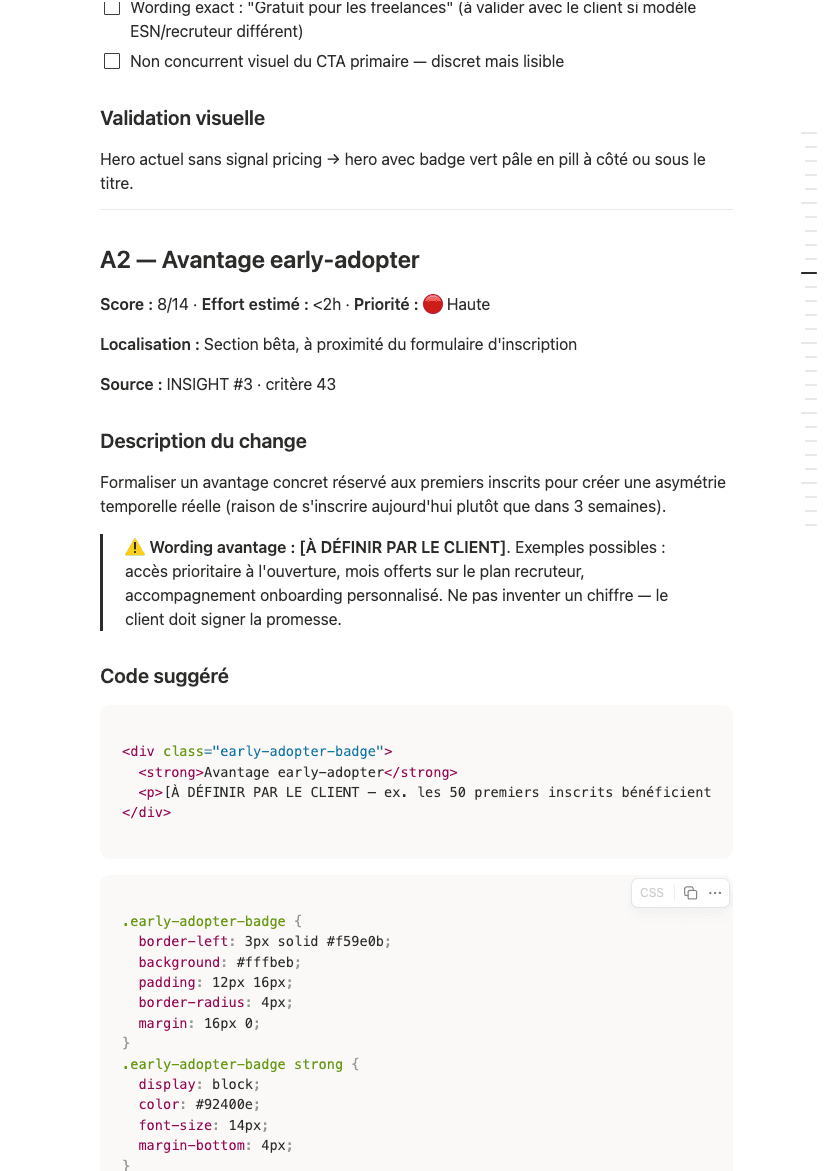Click the "INSIGHT #3 · critère 43" source text
831x1171 pixels.
tap(251, 385)
